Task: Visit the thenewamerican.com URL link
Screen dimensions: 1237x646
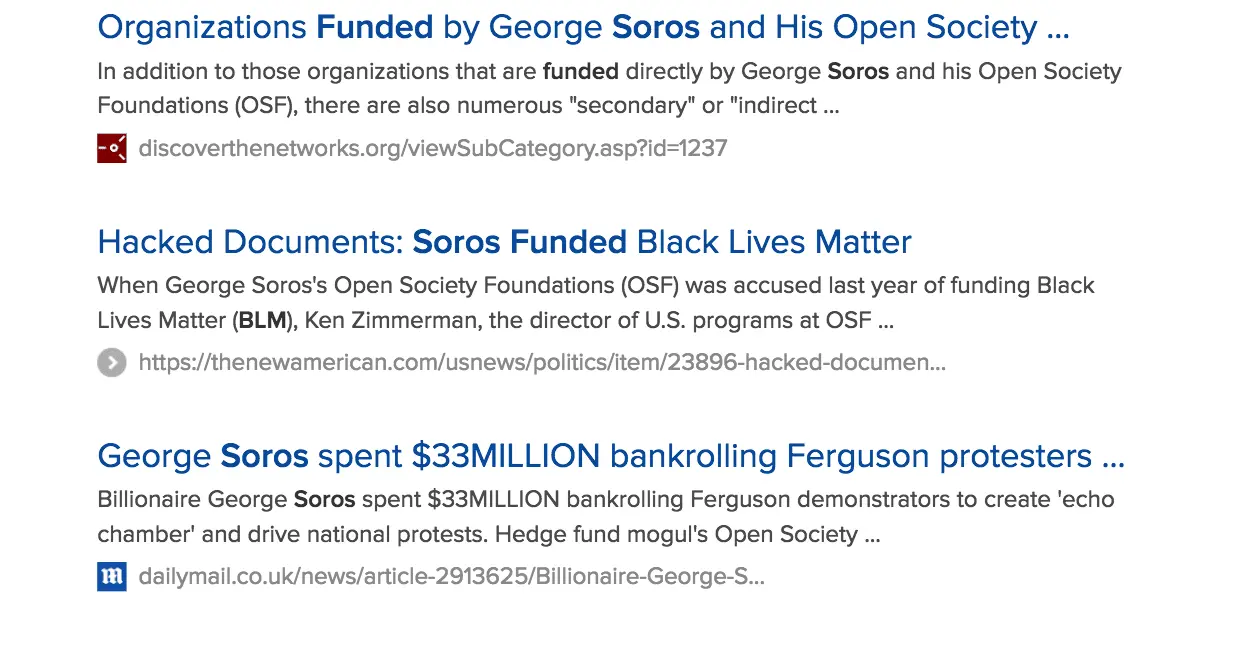Action: [541, 362]
